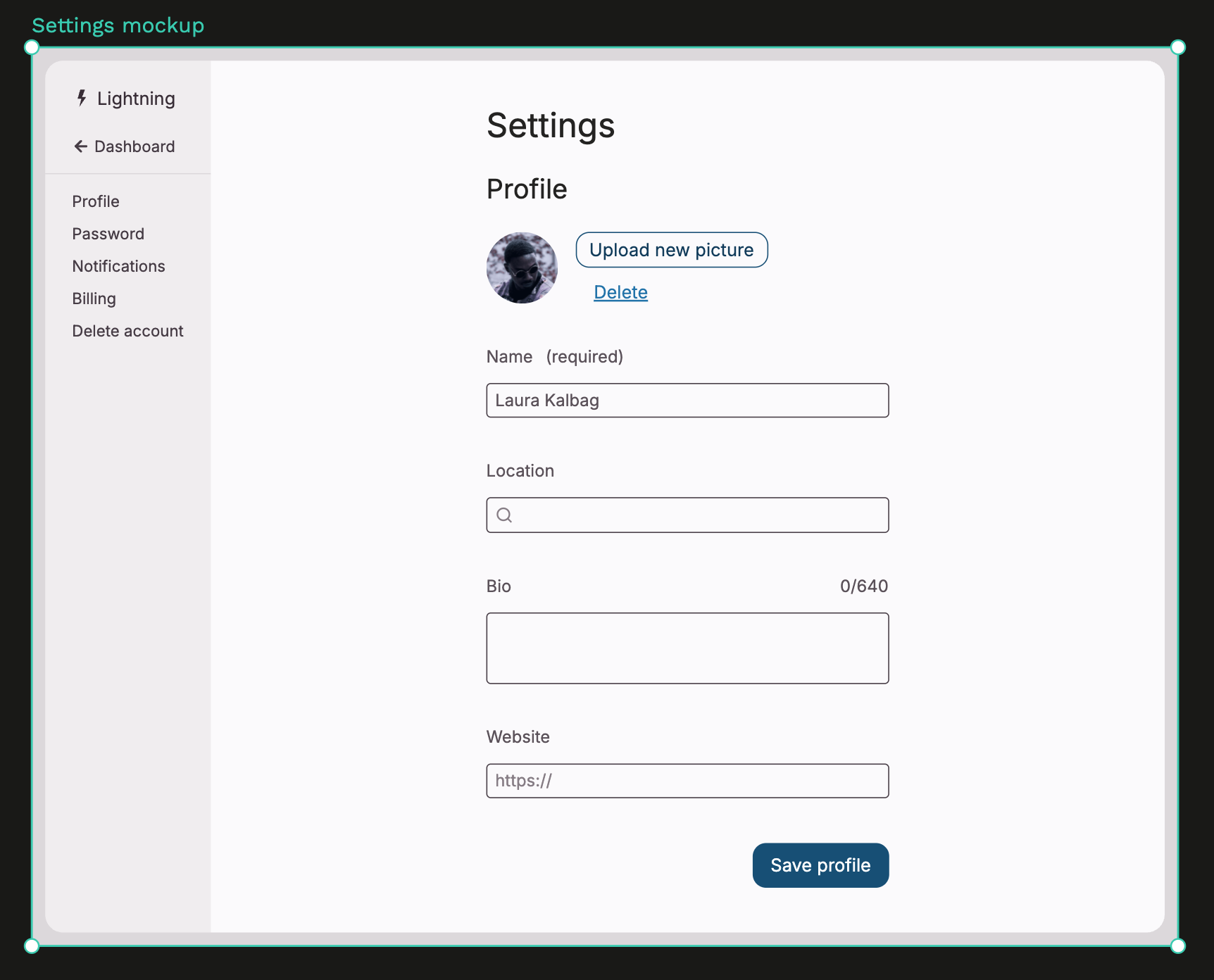Click the Lightning bolt logo icon
This screenshot has height=980, width=1214.
click(x=82, y=98)
